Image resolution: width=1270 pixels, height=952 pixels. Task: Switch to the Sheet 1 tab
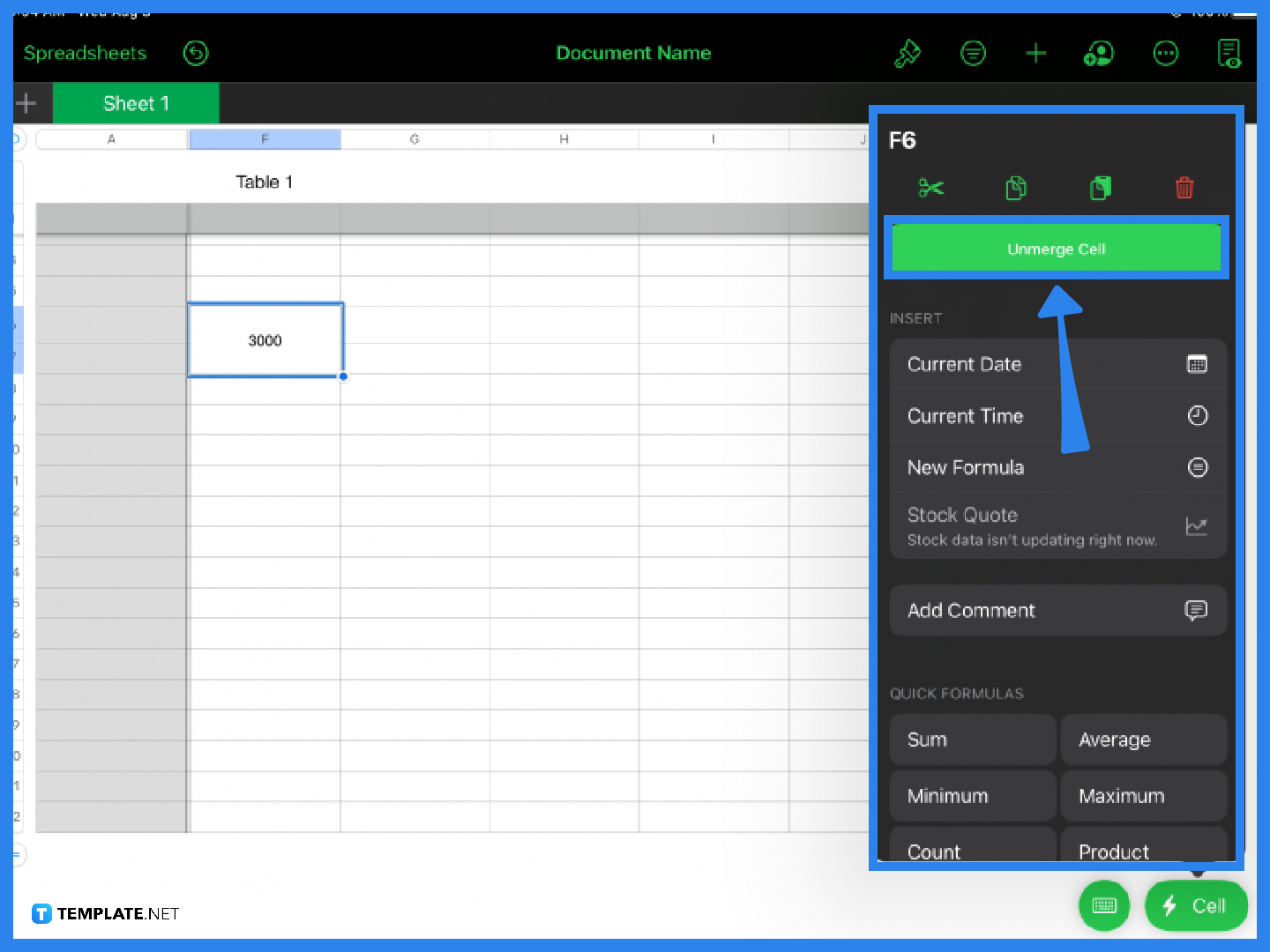[136, 103]
